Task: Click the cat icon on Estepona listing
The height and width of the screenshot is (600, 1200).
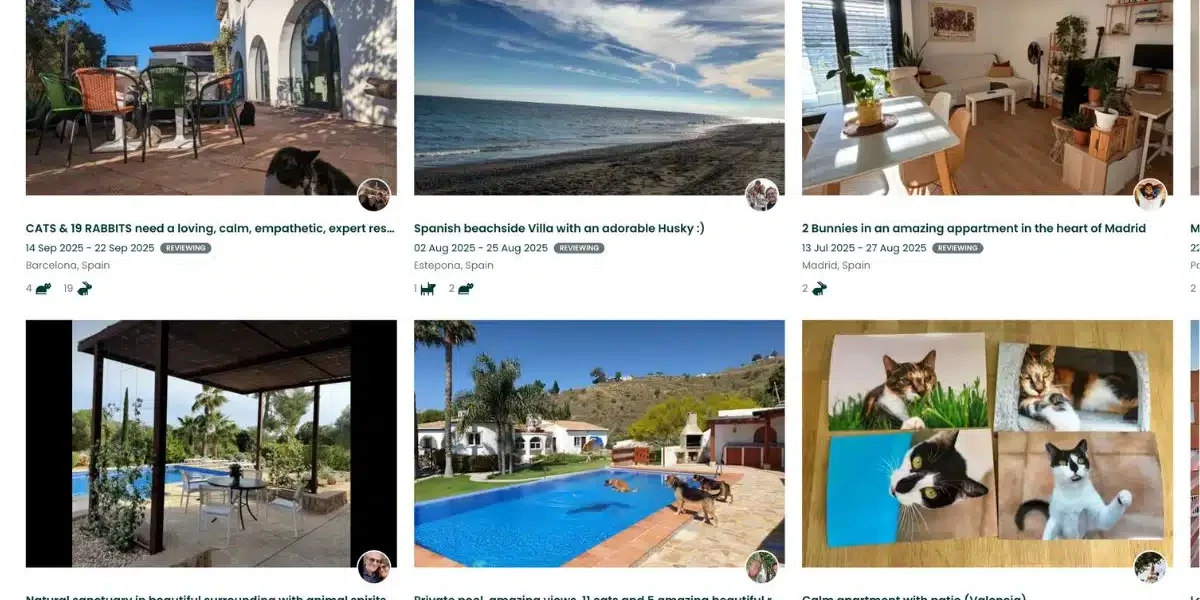Action: 466,289
